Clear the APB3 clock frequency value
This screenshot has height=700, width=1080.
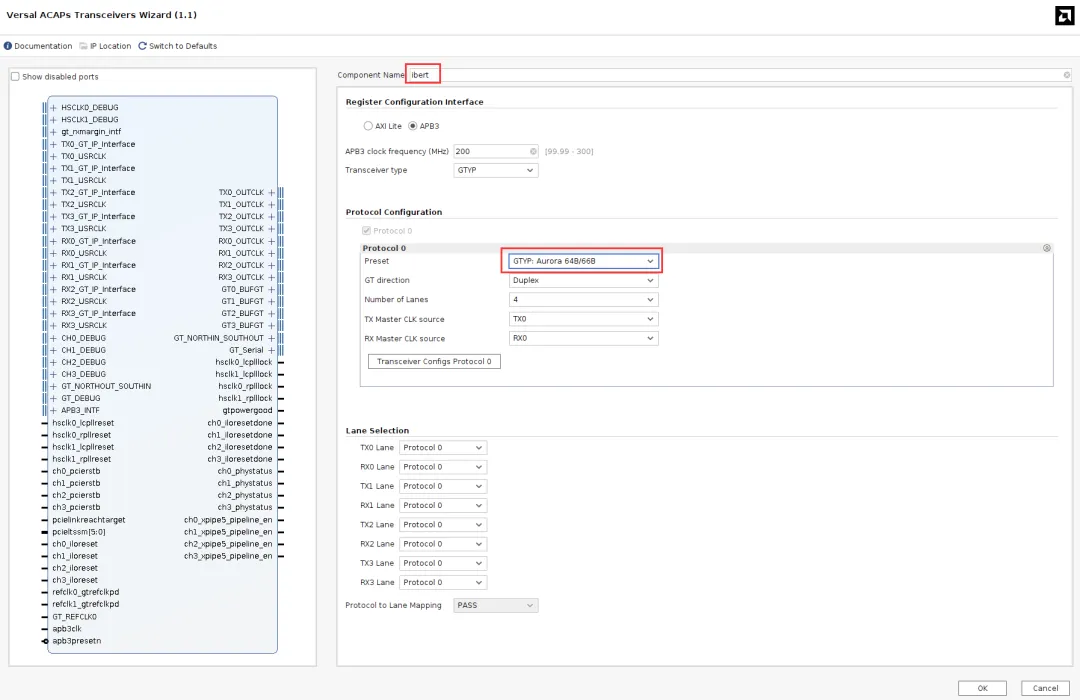point(533,151)
